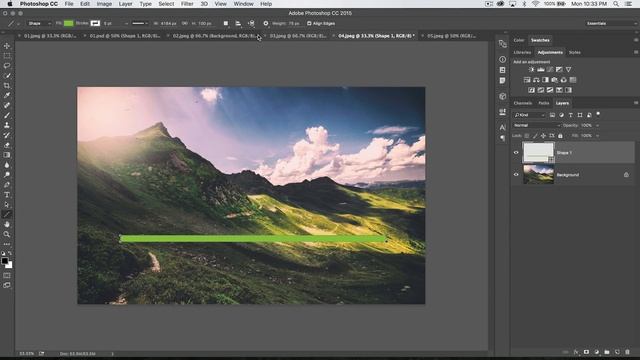
Task: Select the Hand tool
Action: (x=7, y=224)
